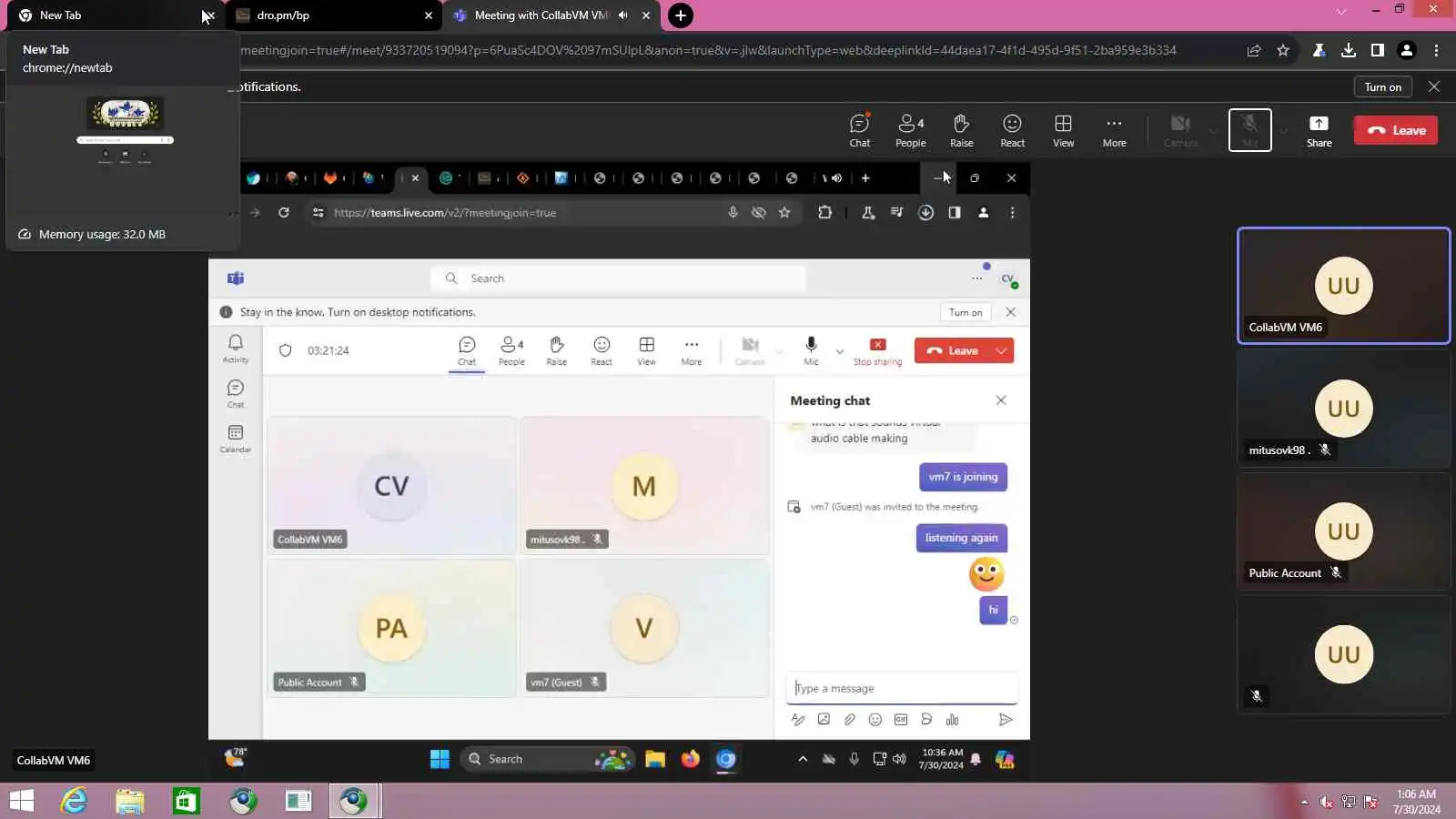Open React emoji menu in outer toolbar
Screen dimensions: 1456x819
click(x=1013, y=130)
